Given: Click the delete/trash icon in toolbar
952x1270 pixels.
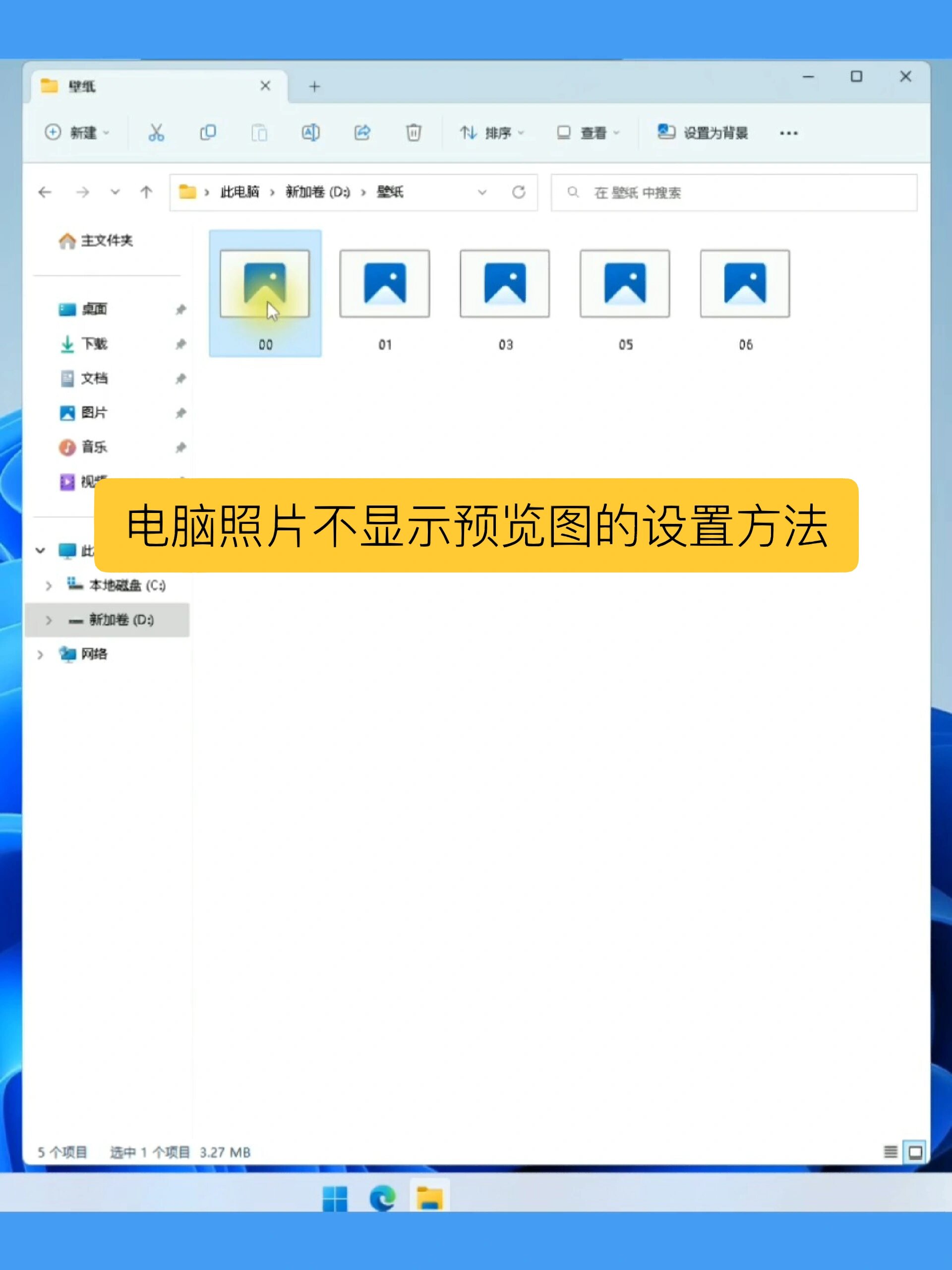Looking at the screenshot, I should (413, 132).
